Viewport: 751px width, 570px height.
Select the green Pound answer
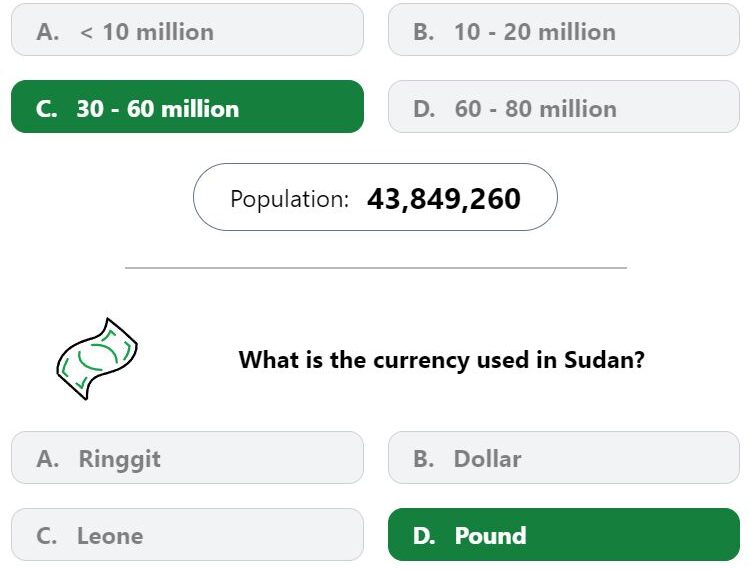(x=564, y=535)
